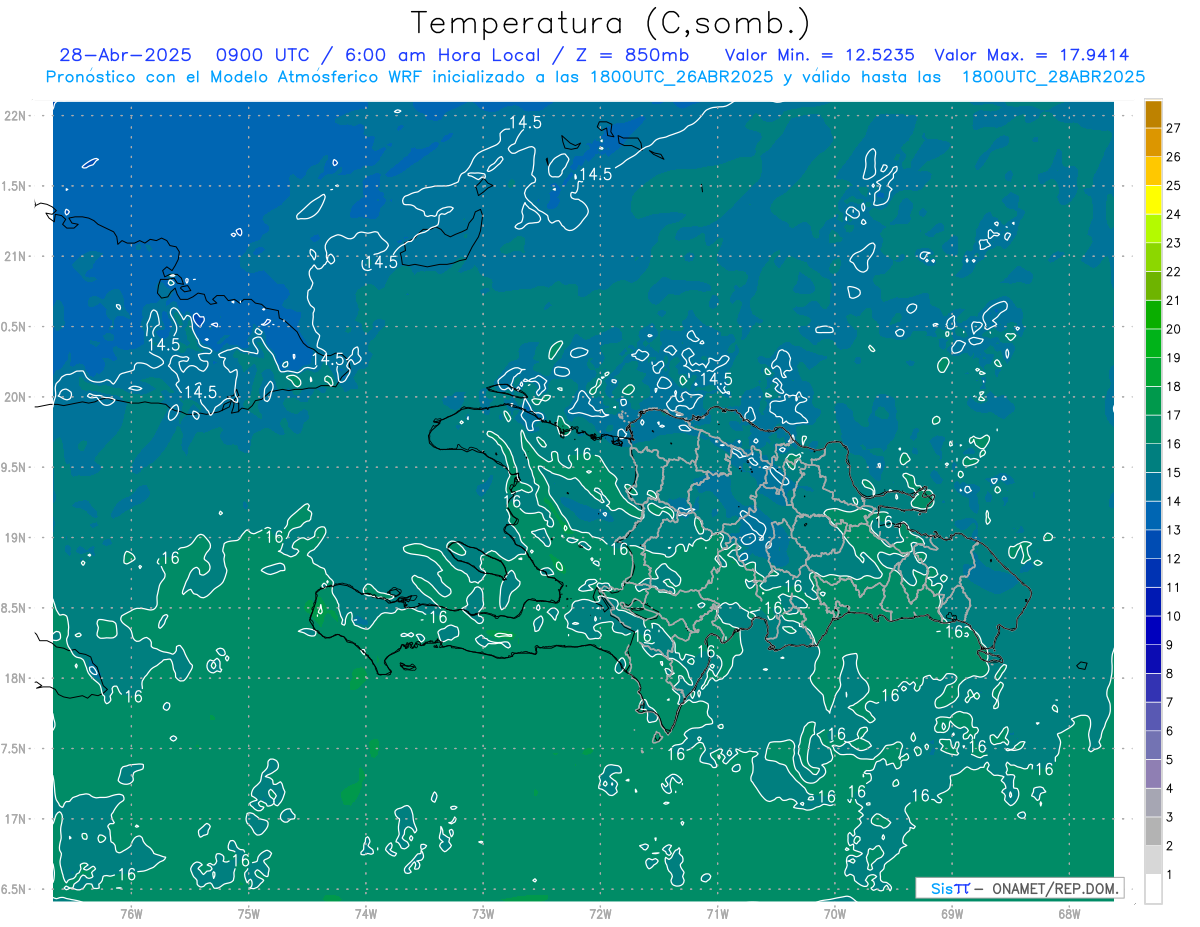Screen dimensions: 1200x927
Task: Click the white legend swatch below value 1
Action: [1153, 889]
